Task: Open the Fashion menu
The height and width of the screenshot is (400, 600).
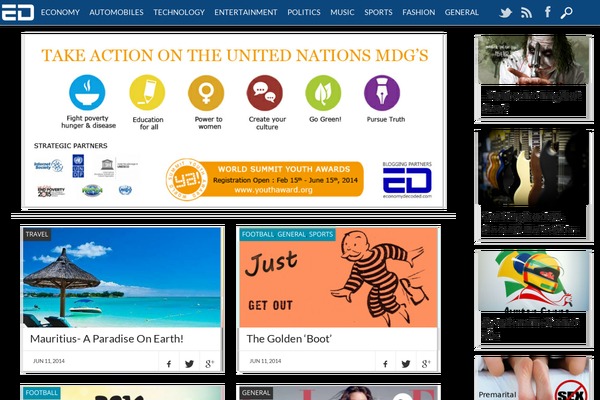Action: 419,12
